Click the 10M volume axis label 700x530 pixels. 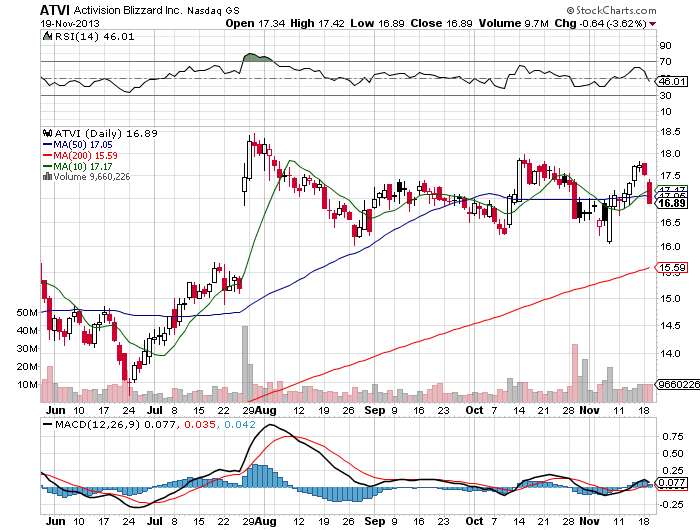click(x=27, y=384)
